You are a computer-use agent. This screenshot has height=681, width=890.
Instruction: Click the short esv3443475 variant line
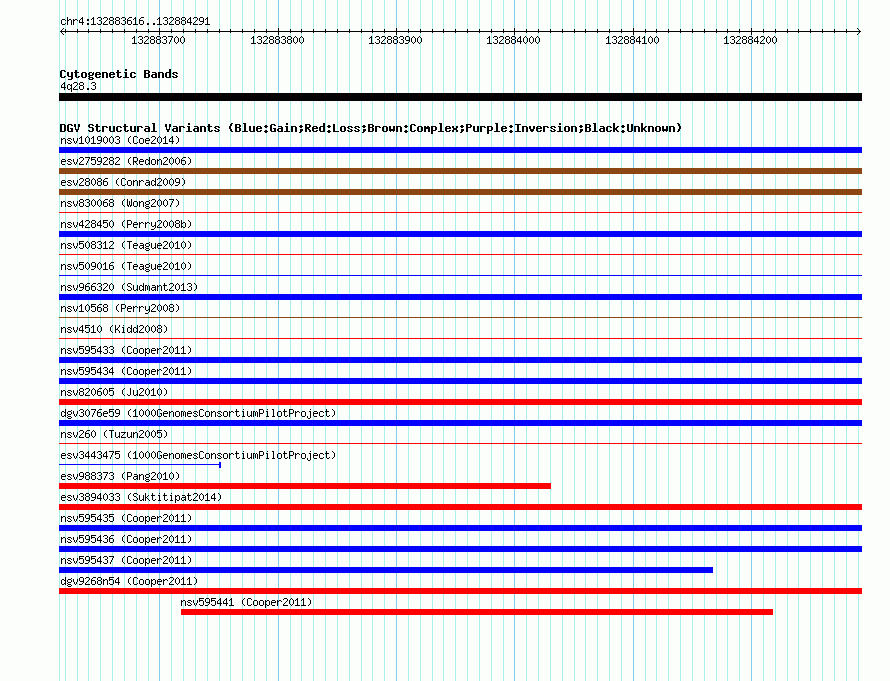(140, 465)
